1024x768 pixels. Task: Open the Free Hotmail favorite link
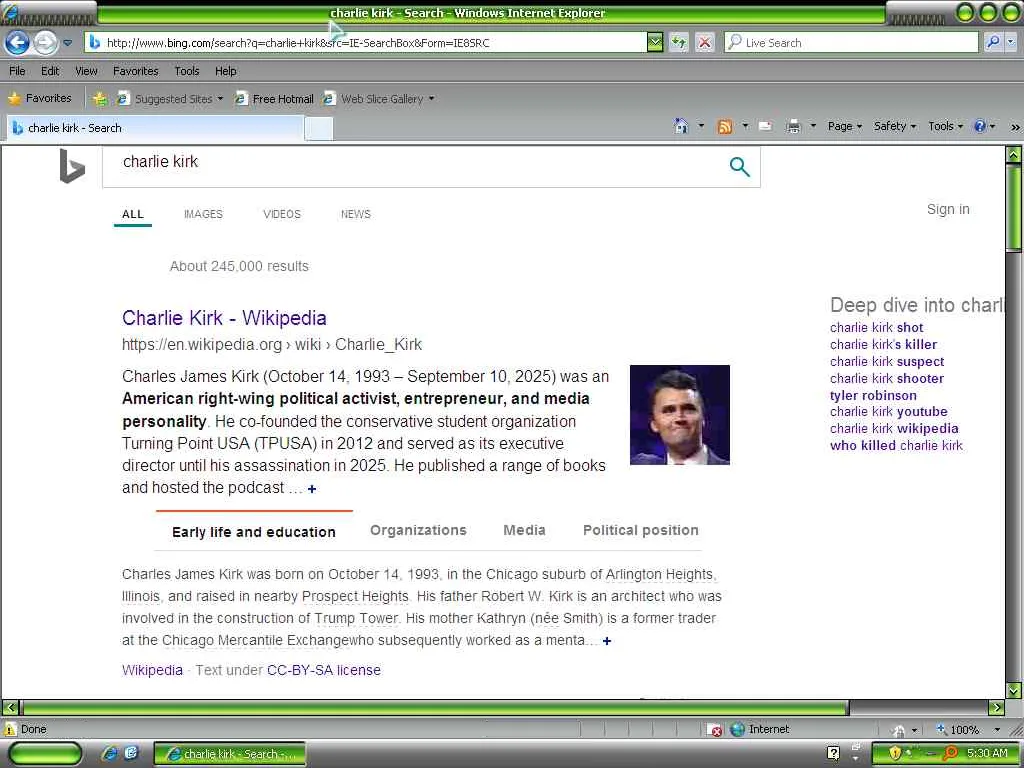274,99
